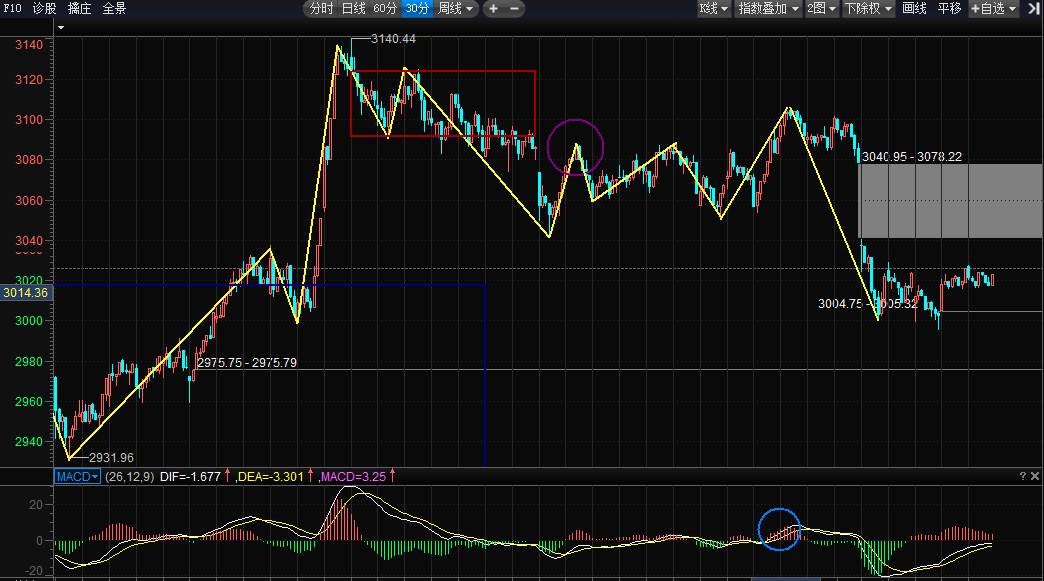Click the bottom horizontal scrollbar thumb
The height and width of the screenshot is (581, 1044).
click(786, 579)
